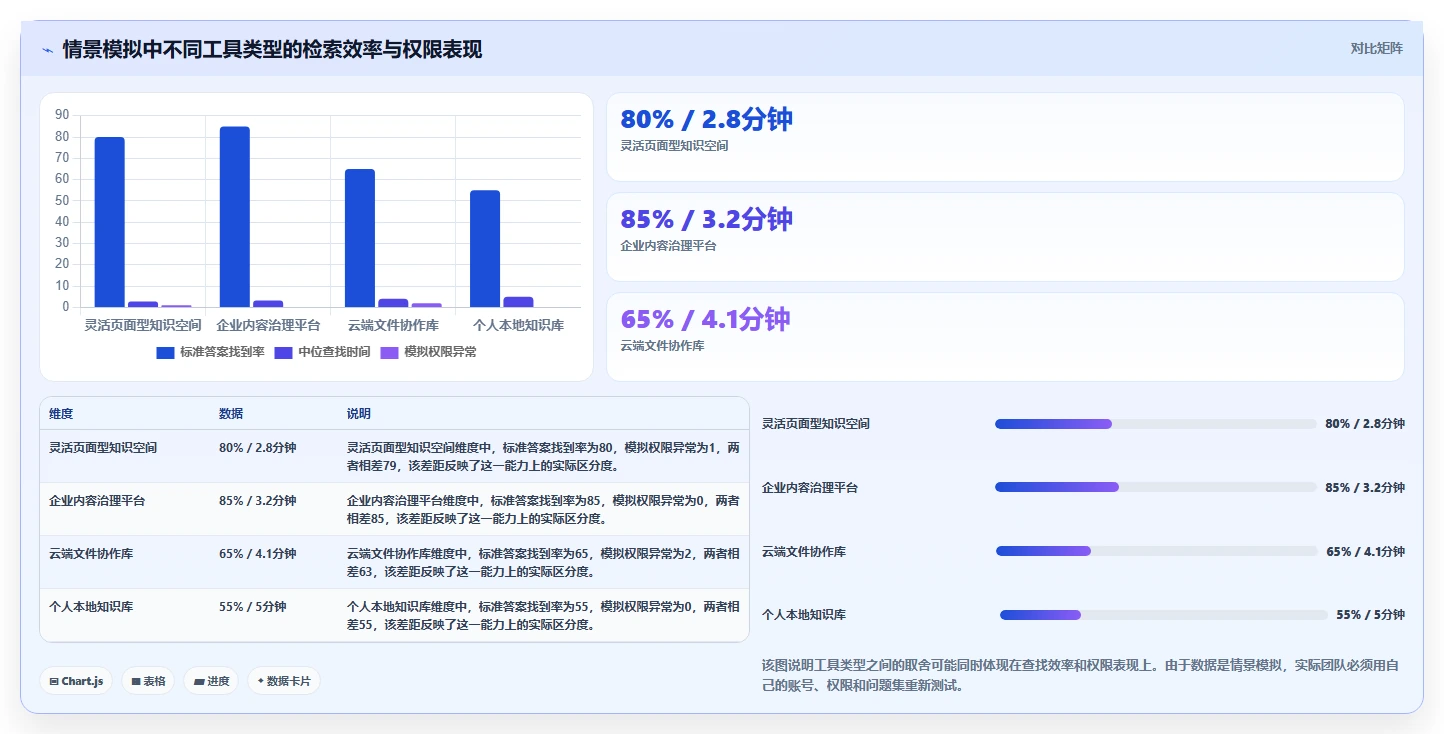
Task: Click the y-axis value 90
Action: coord(62,116)
